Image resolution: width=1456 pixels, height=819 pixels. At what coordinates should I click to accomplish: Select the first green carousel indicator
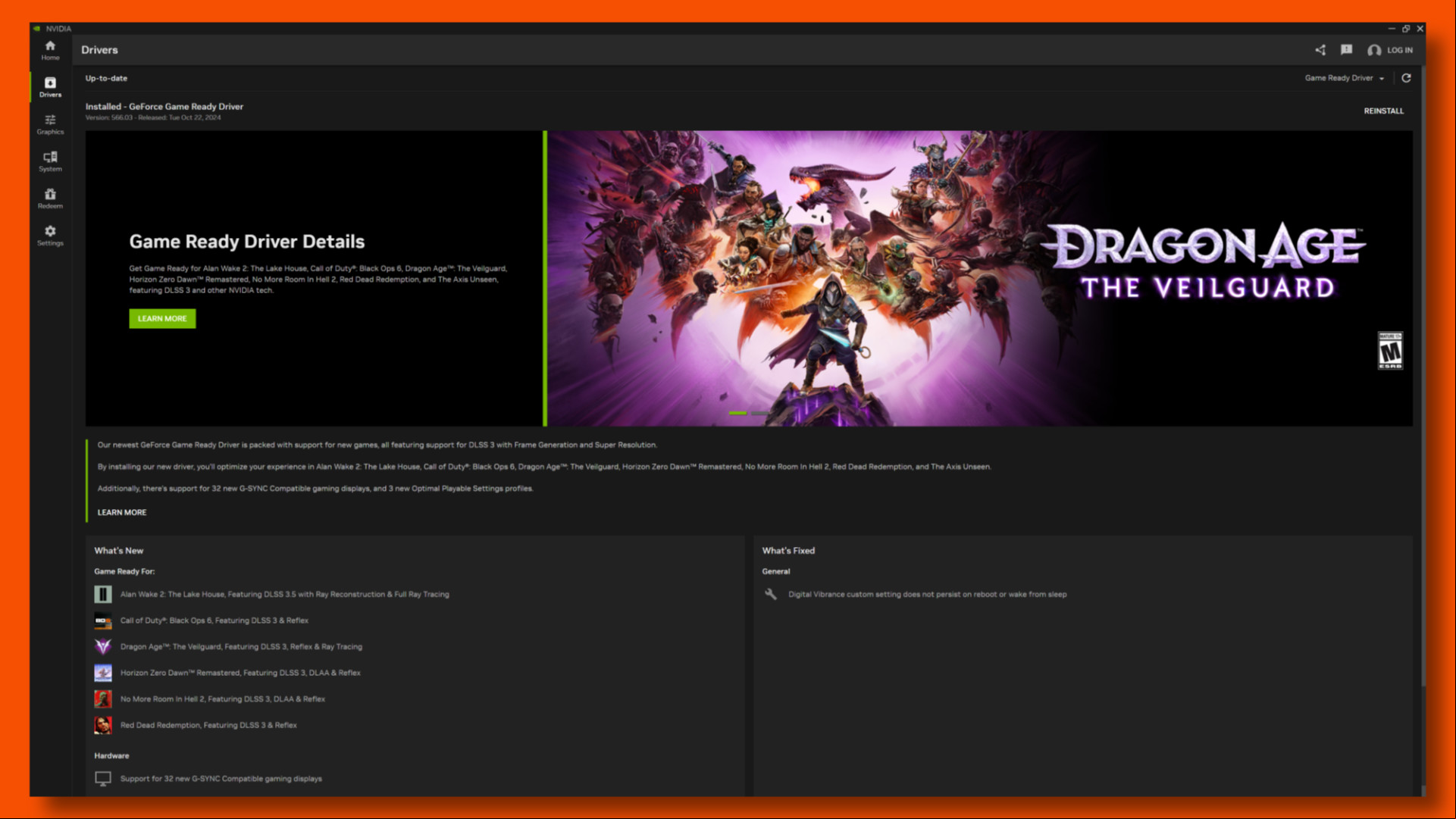737,413
